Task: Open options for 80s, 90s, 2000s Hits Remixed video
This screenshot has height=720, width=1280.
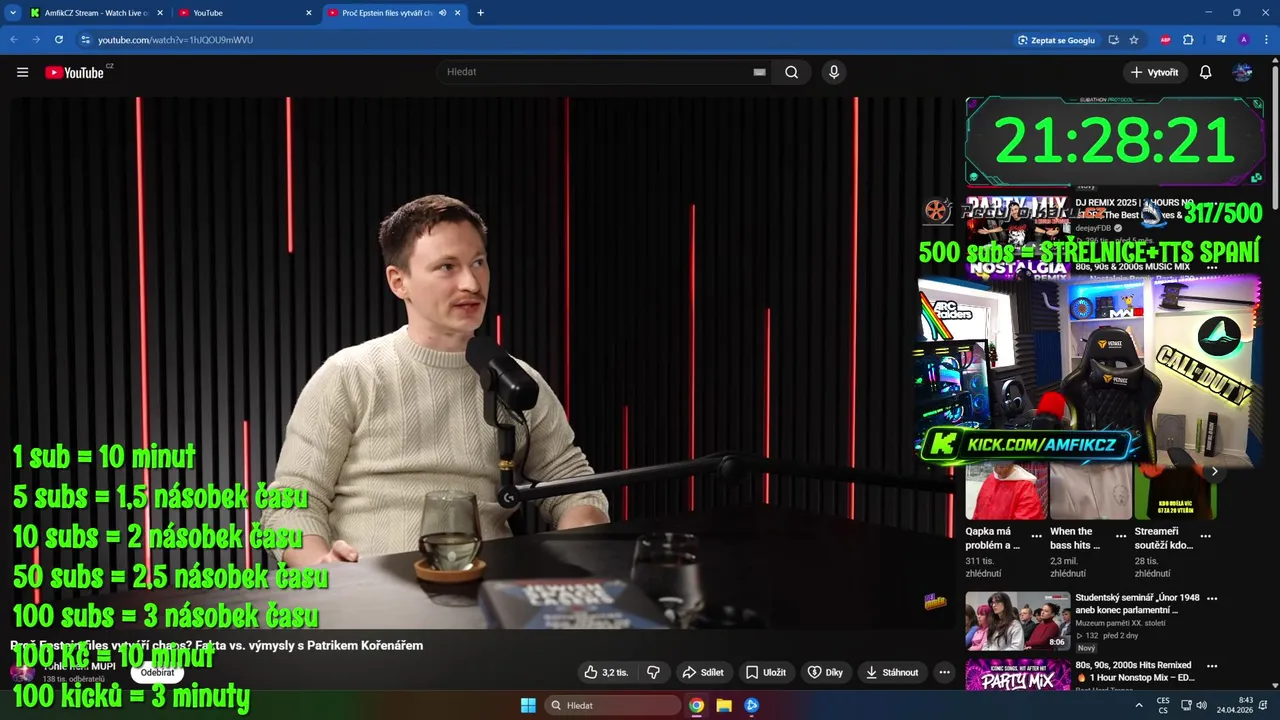Action: pos(1212,665)
